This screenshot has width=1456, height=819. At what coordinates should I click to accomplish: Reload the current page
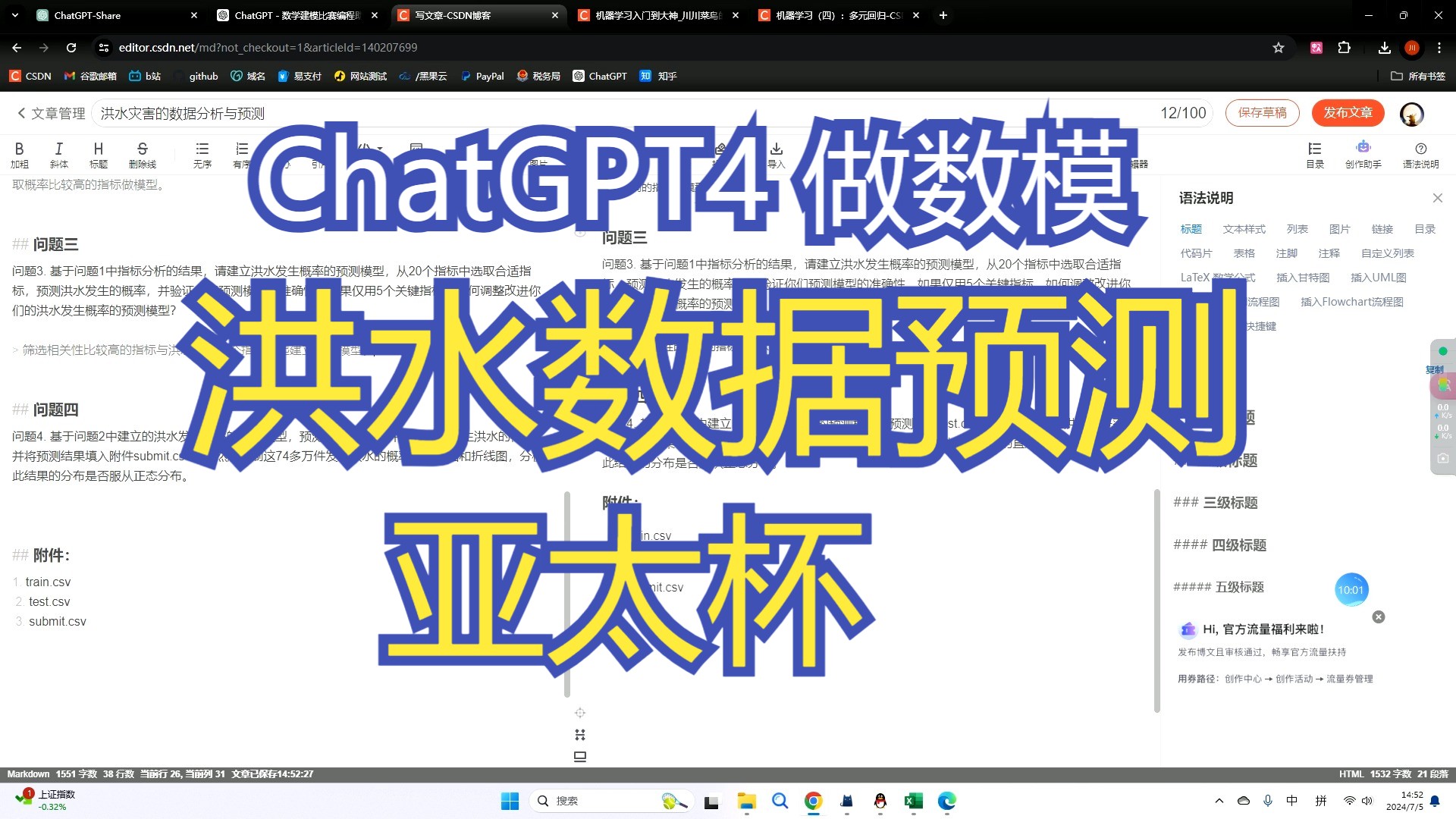pyautogui.click(x=71, y=48)
